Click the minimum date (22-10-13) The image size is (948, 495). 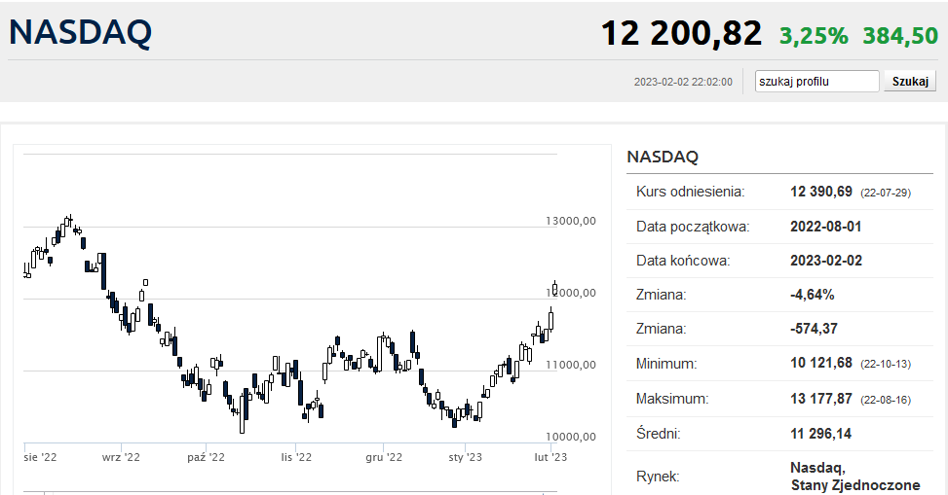coord(885,364)
